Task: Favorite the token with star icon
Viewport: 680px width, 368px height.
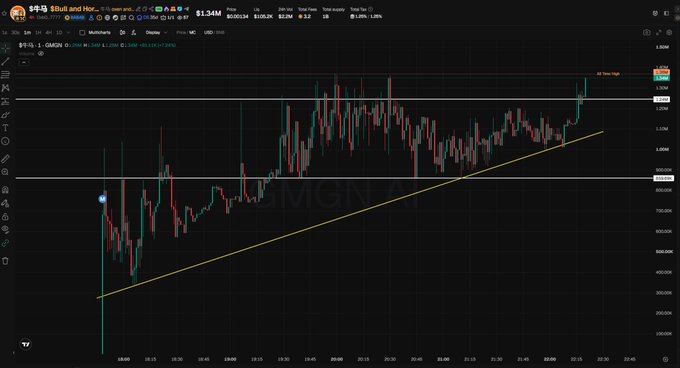Action: coord(4,13)
